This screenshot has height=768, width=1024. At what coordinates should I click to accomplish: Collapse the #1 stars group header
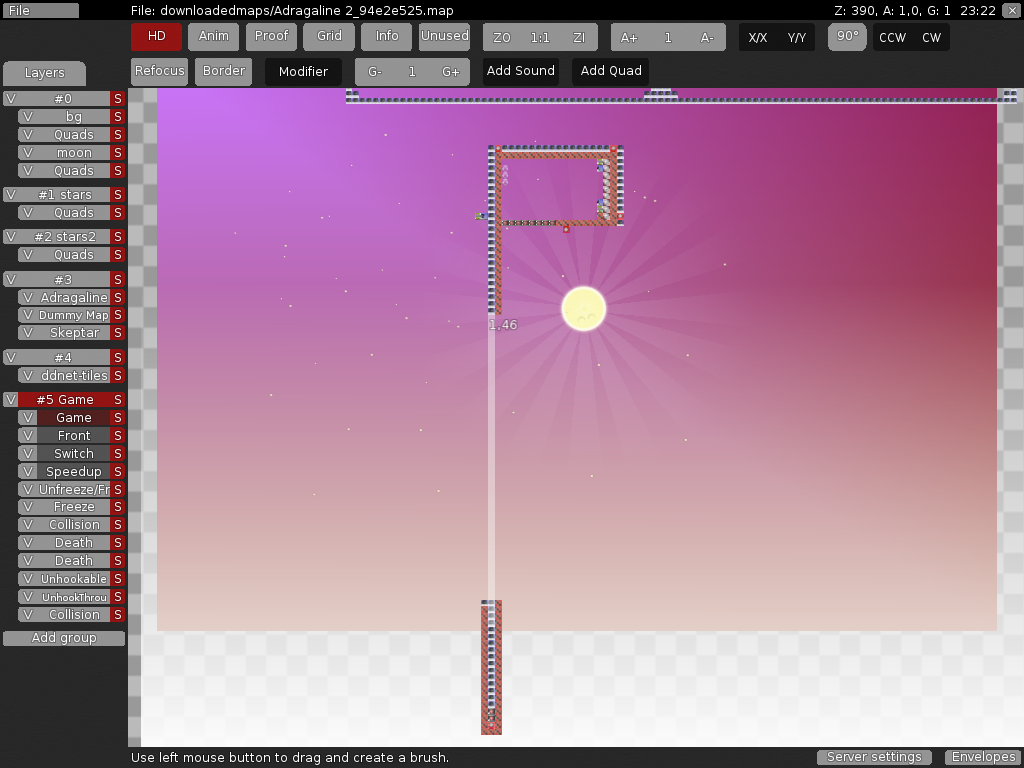pos(64,195)
